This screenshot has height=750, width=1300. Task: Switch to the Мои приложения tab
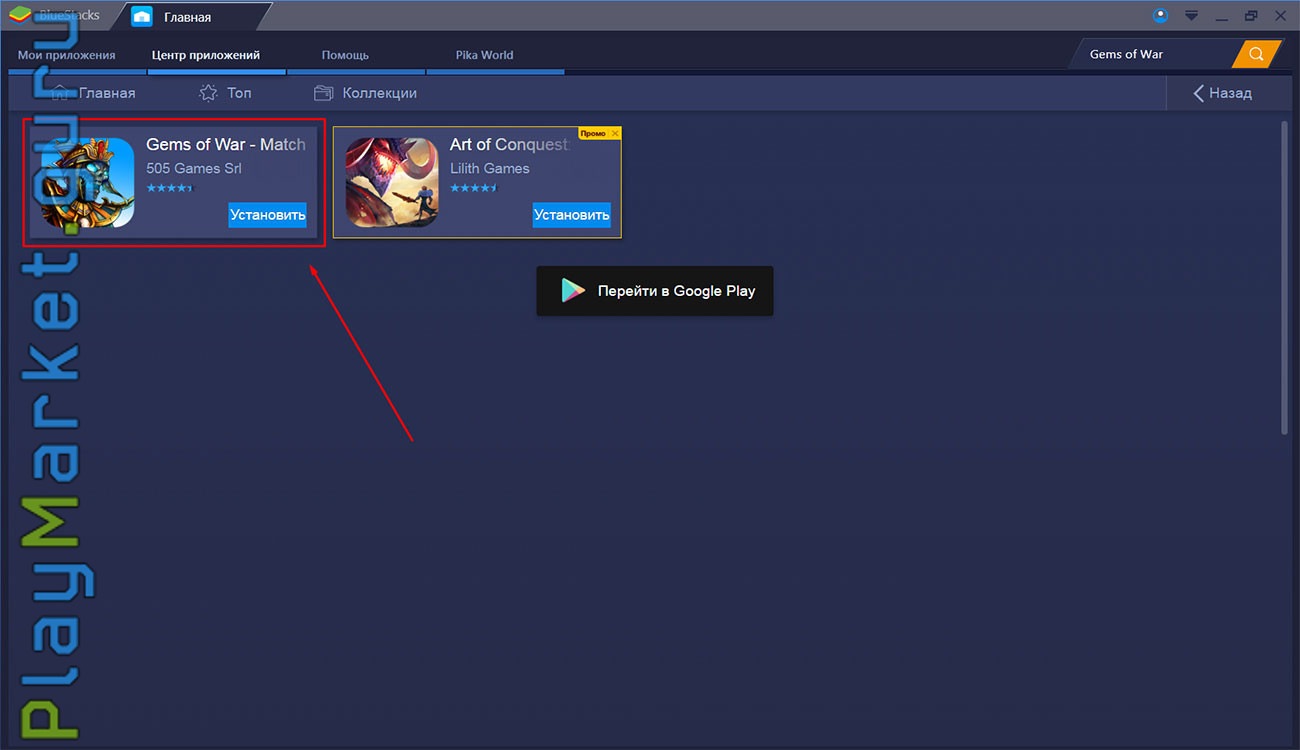point(67,55)
